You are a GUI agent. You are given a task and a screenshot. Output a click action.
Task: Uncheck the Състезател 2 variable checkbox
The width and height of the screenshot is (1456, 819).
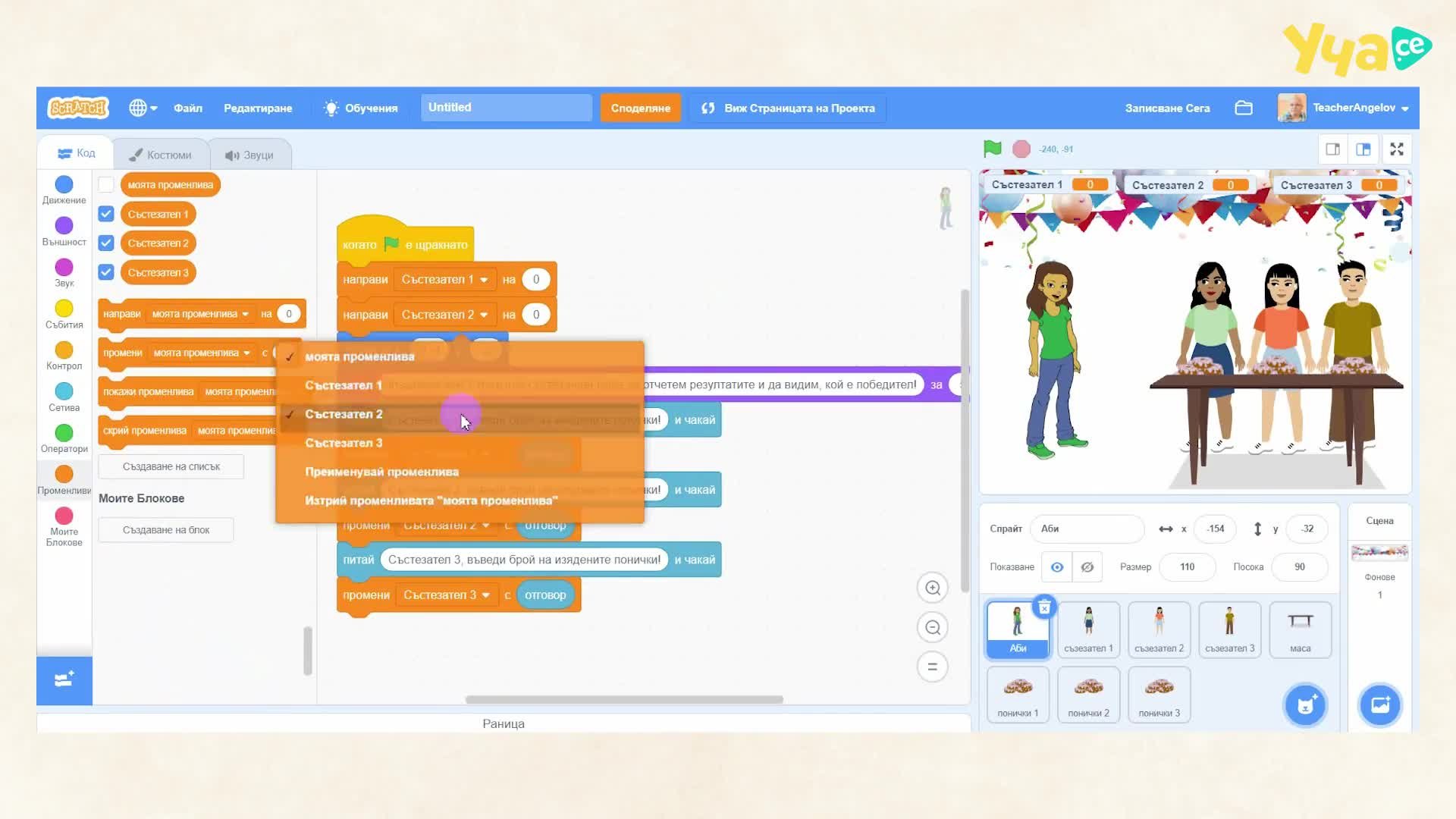pos(106,243)
